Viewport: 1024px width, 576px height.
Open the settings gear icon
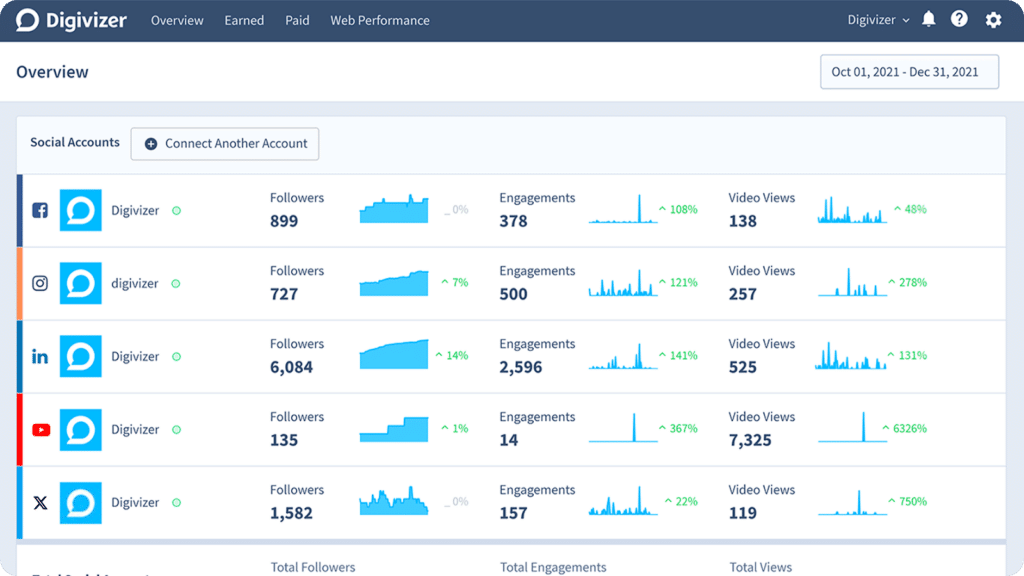coord(993,20)
